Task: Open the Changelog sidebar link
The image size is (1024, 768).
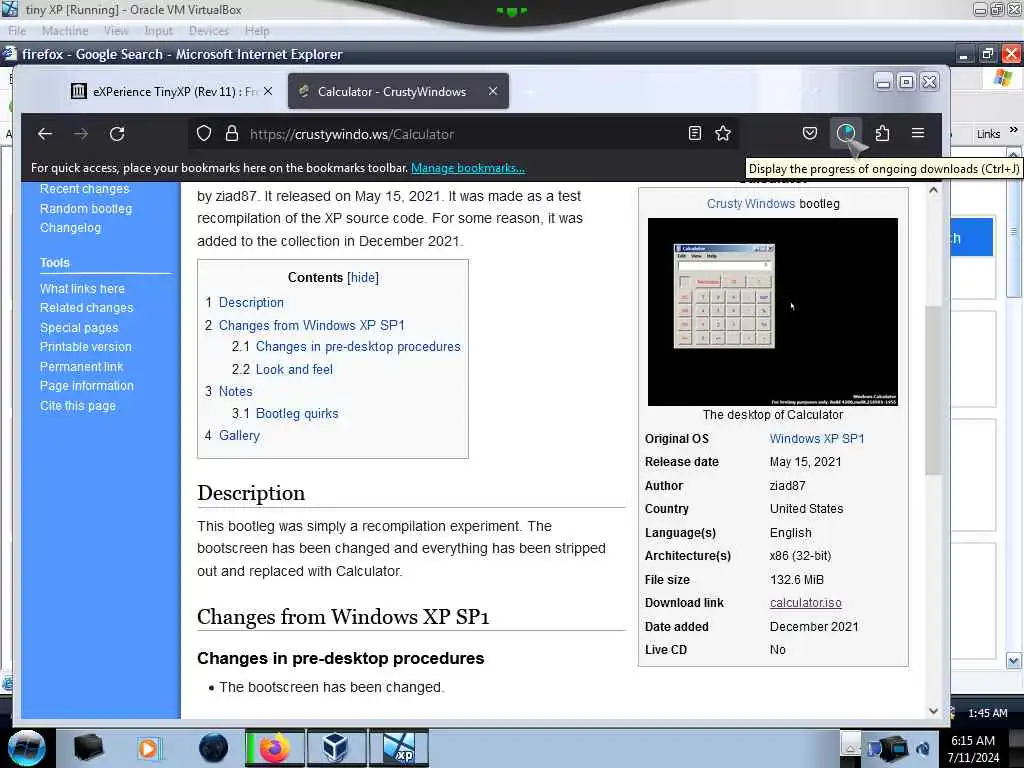Action: coord(71,228)
